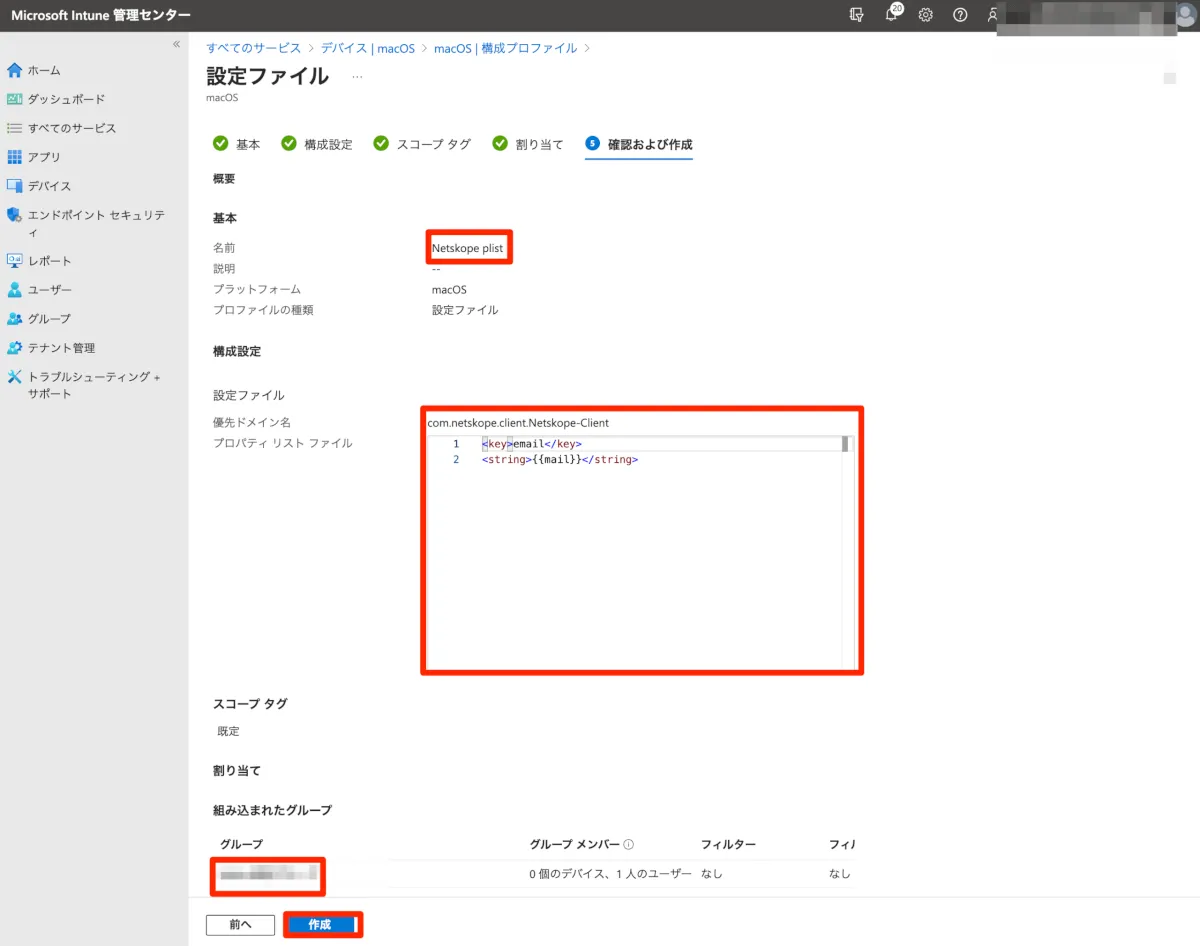
Task: Go to ホーム via its house icon
Action: (14, 71)
